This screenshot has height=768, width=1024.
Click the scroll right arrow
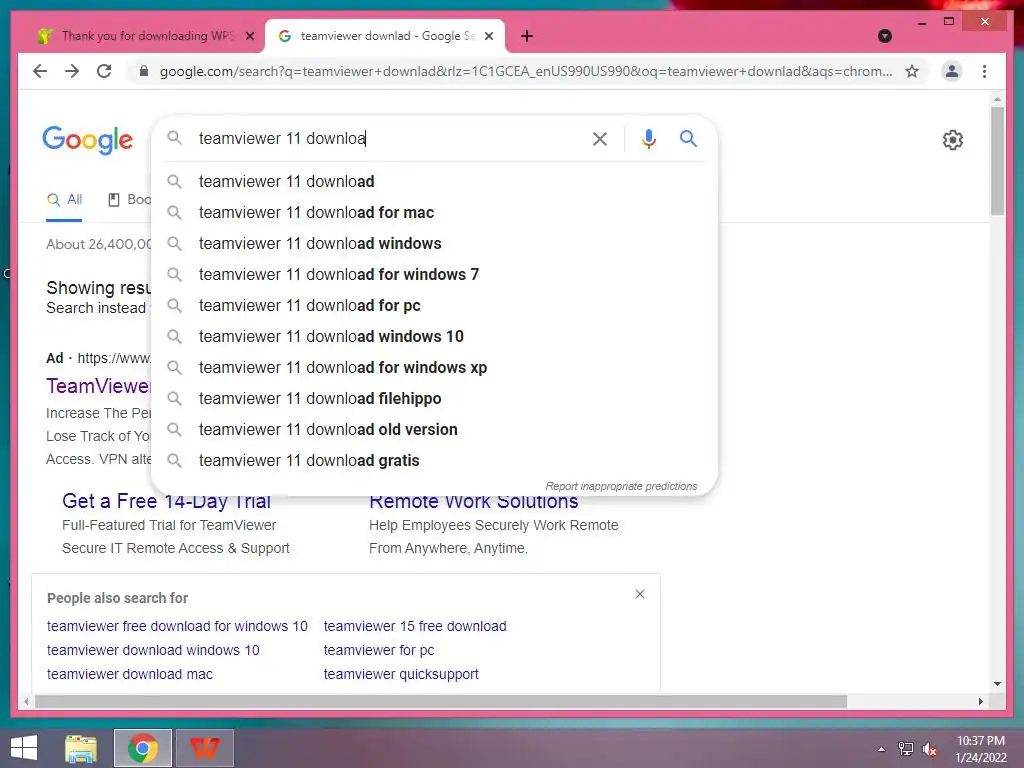[980, 701]
